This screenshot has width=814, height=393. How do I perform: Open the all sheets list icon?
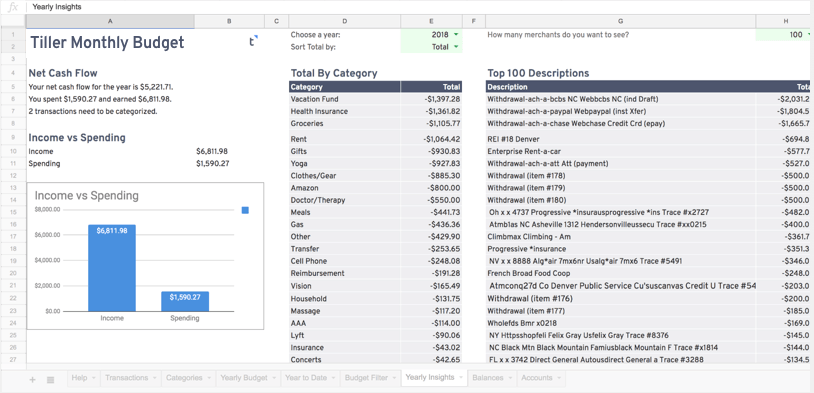click(x=50, y=380)
